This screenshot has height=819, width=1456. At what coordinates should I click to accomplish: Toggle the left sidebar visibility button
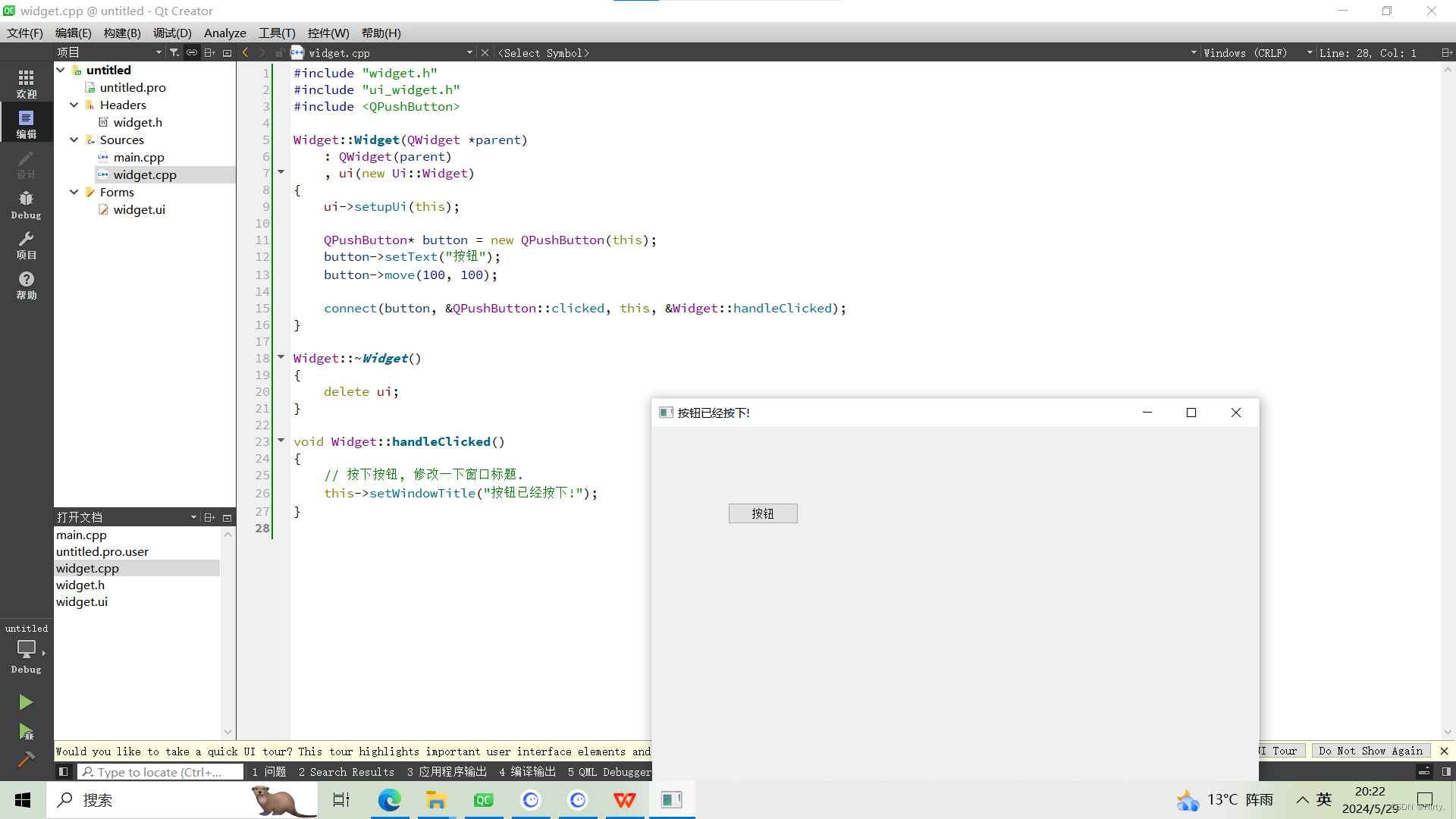(64, 772)
